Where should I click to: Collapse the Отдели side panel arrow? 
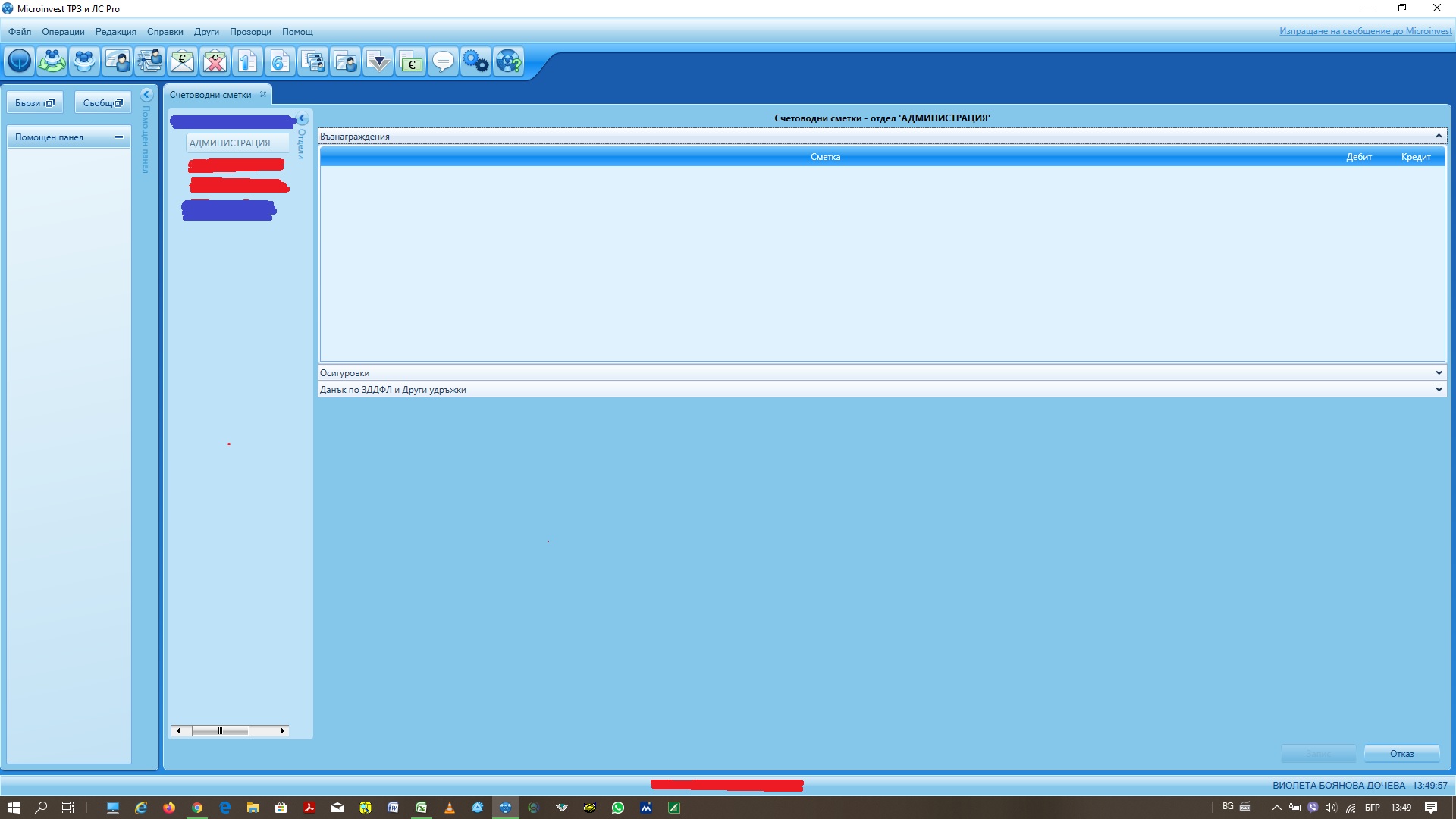point(302,119)
